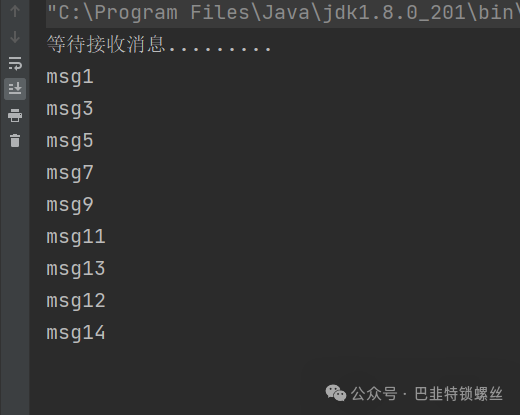Clear all console output with trash icon

pyautogui.click(x=15, y=140)
